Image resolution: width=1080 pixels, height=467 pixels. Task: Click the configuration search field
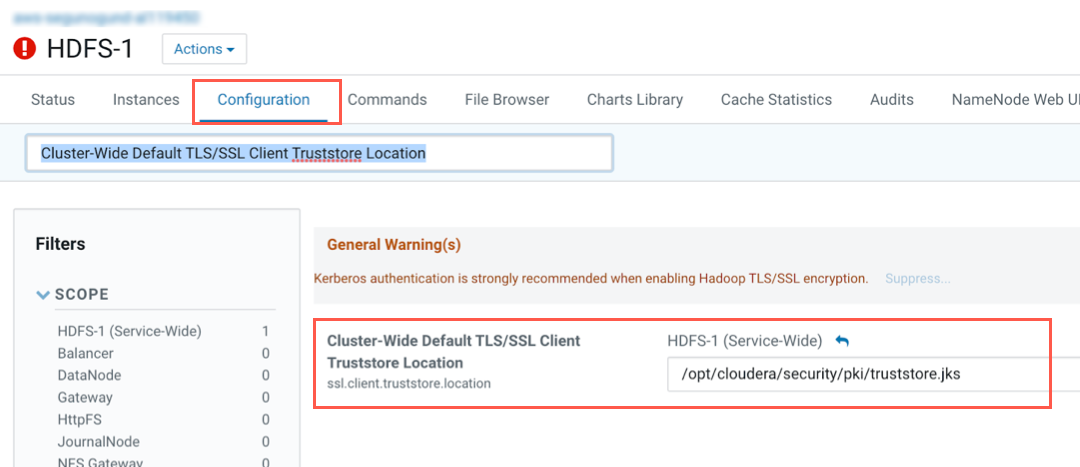319,153
